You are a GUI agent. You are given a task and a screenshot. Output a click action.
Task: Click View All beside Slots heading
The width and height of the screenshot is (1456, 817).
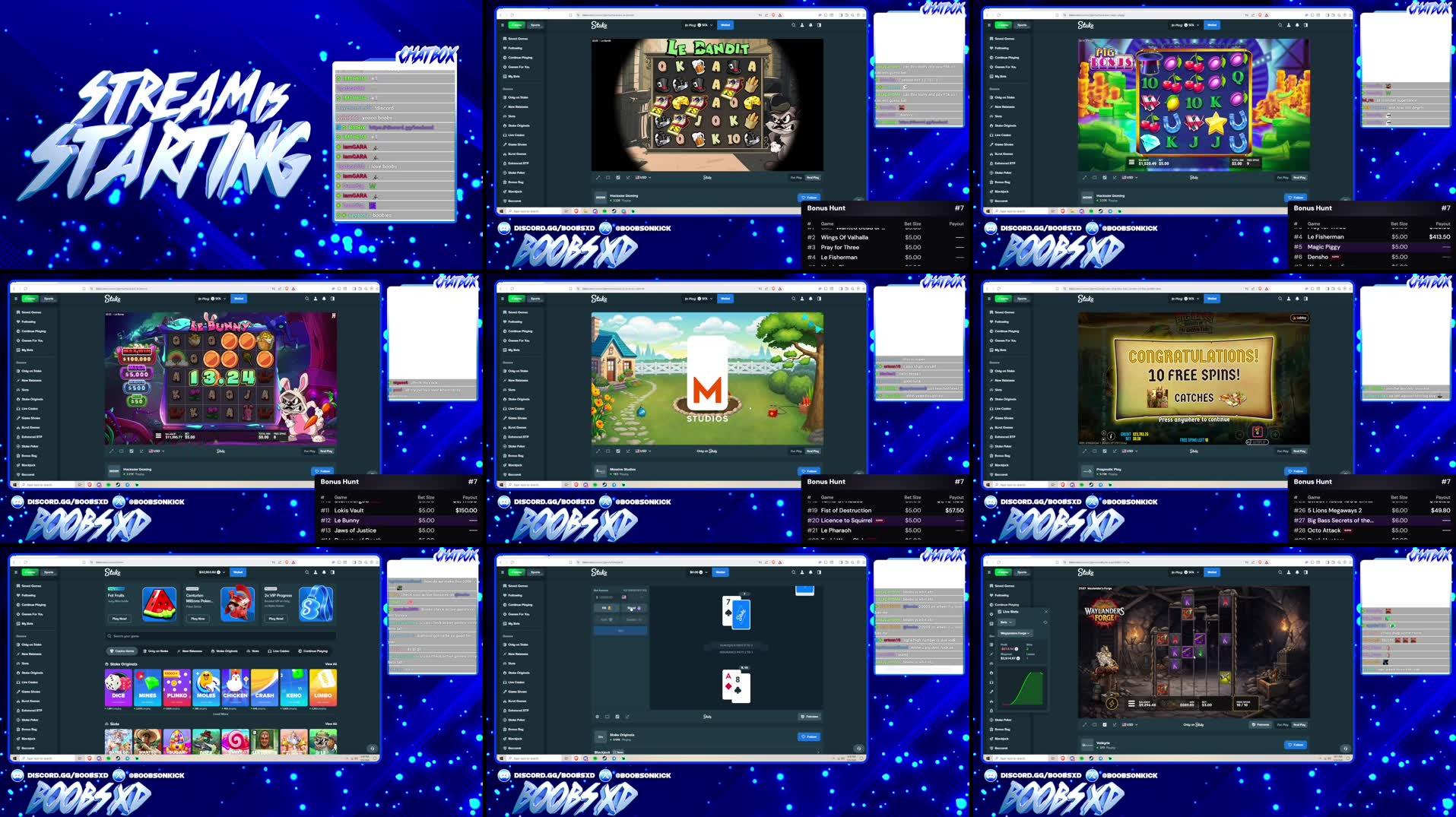pos(331,724)
